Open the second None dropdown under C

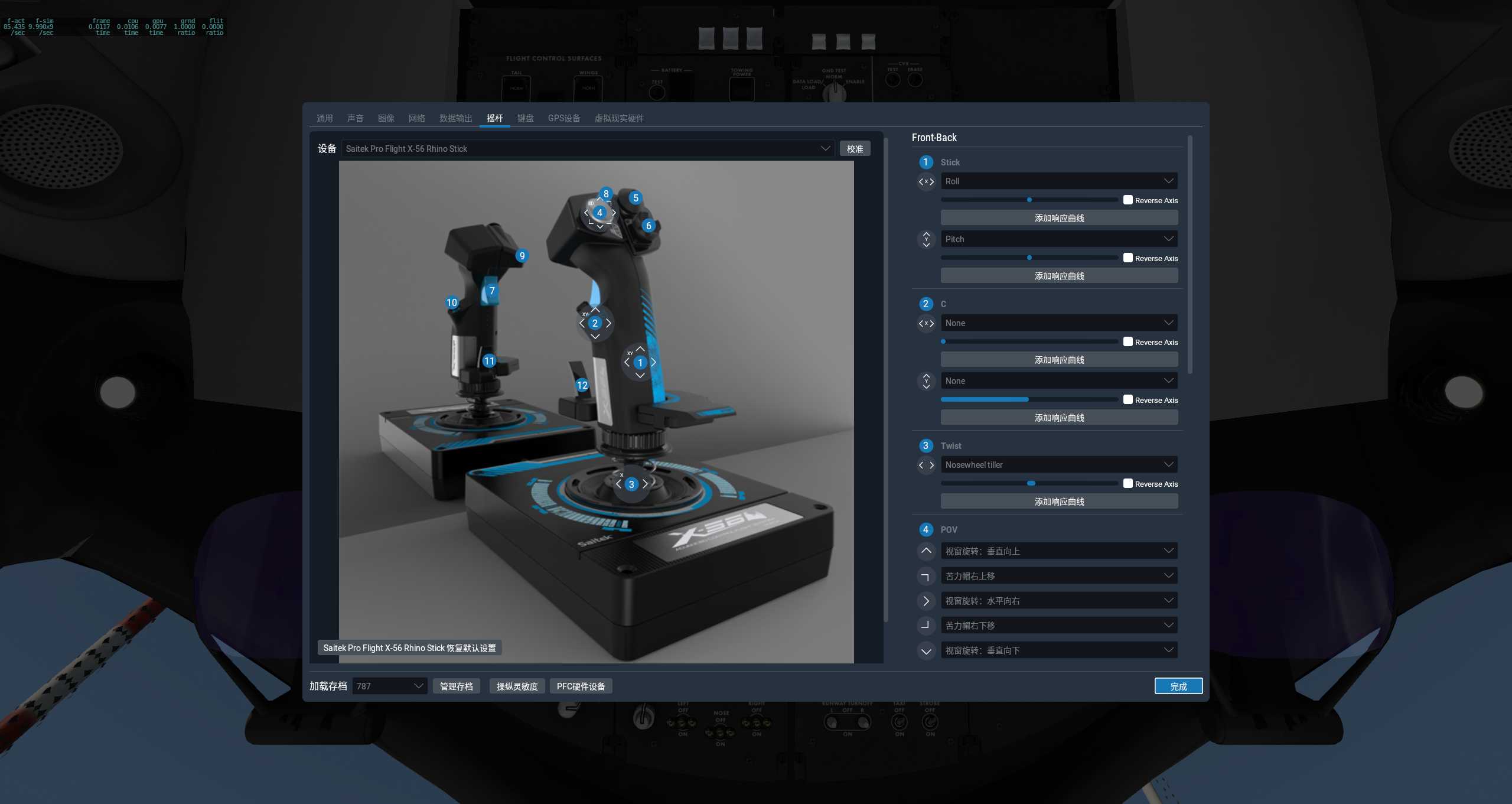tap(1059, 381)
